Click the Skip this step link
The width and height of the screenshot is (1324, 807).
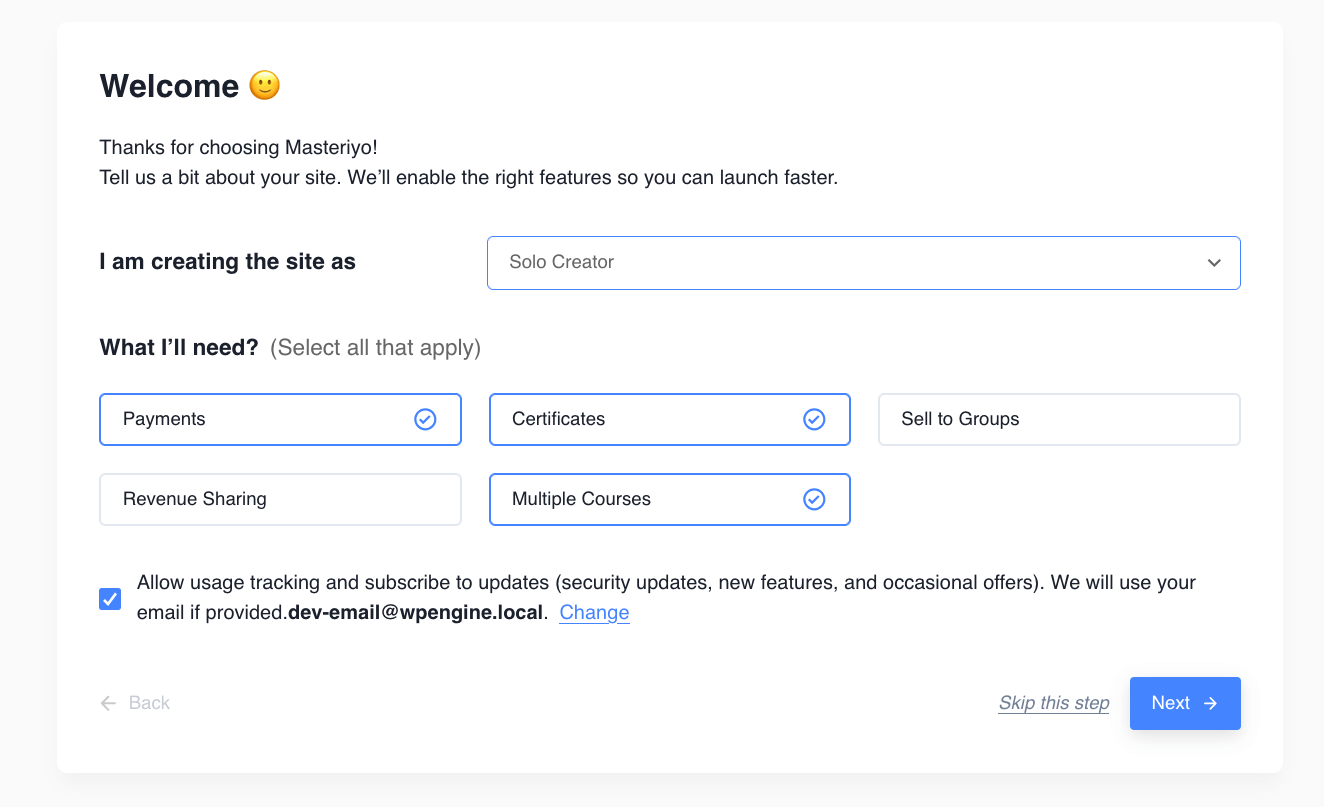[1054, 703]
